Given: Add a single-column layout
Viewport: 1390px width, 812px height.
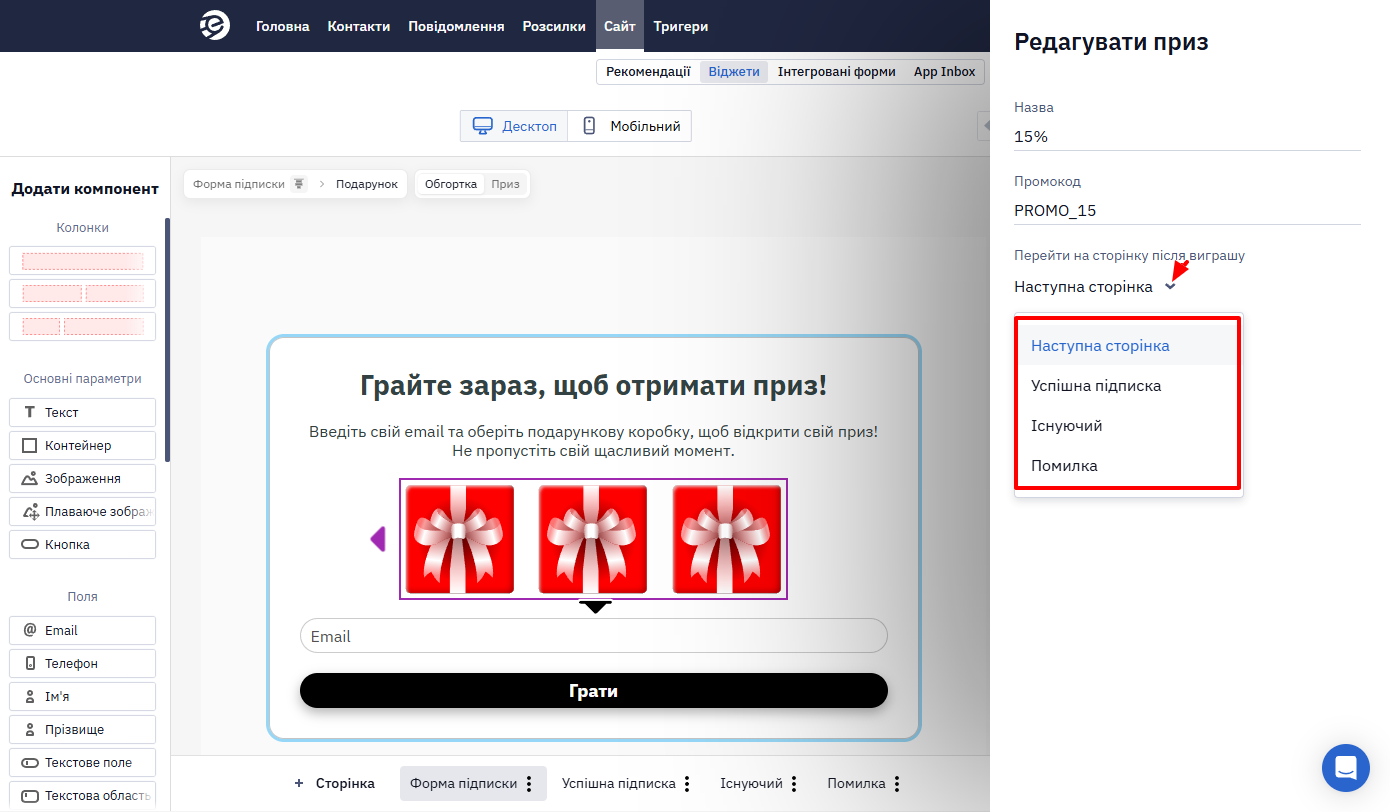Looking at the screenshot, I should tap(83, 261).
